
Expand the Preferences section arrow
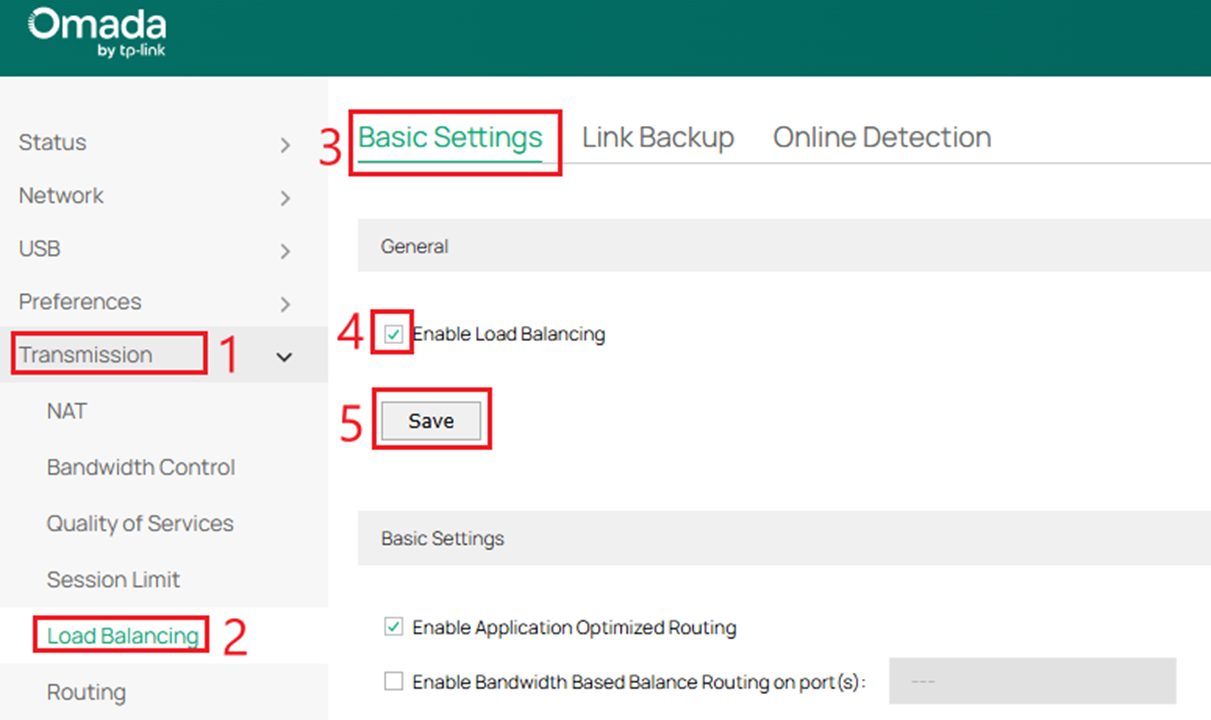[285, 304]
